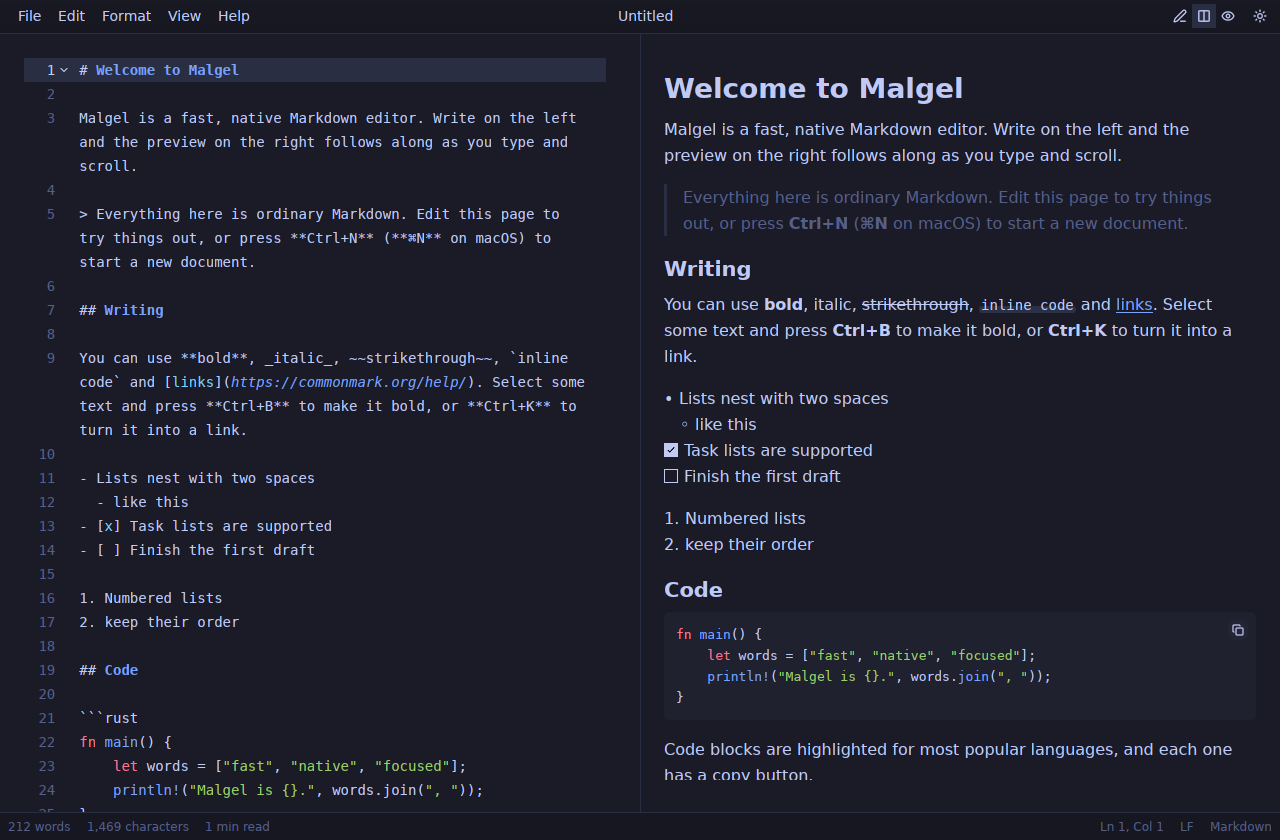Check 'Finish the first draft' checkbox
1280x840 pixels.
pos(671,476)
